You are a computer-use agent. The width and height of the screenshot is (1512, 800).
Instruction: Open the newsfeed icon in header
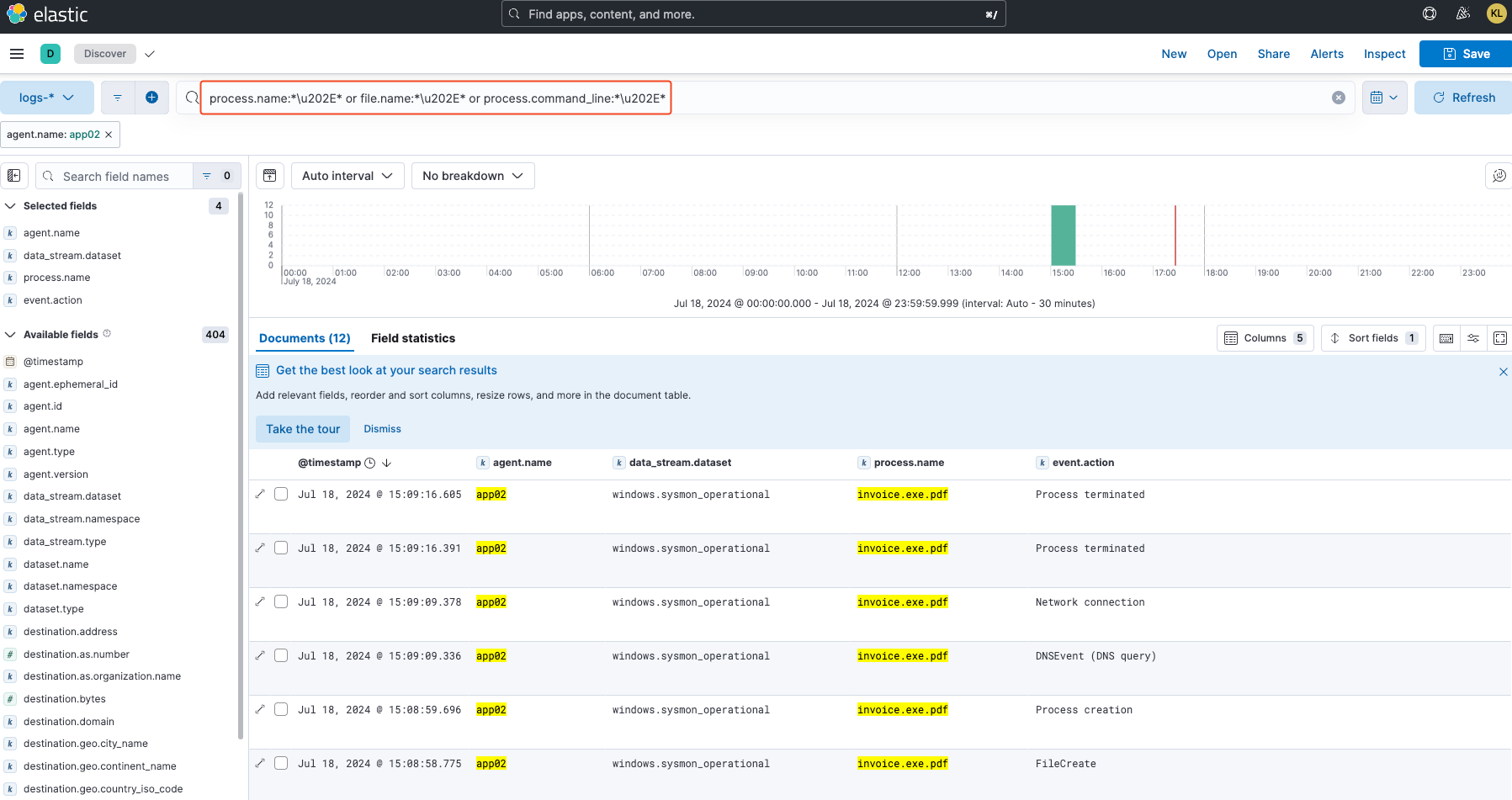(x=1463, y=13)
